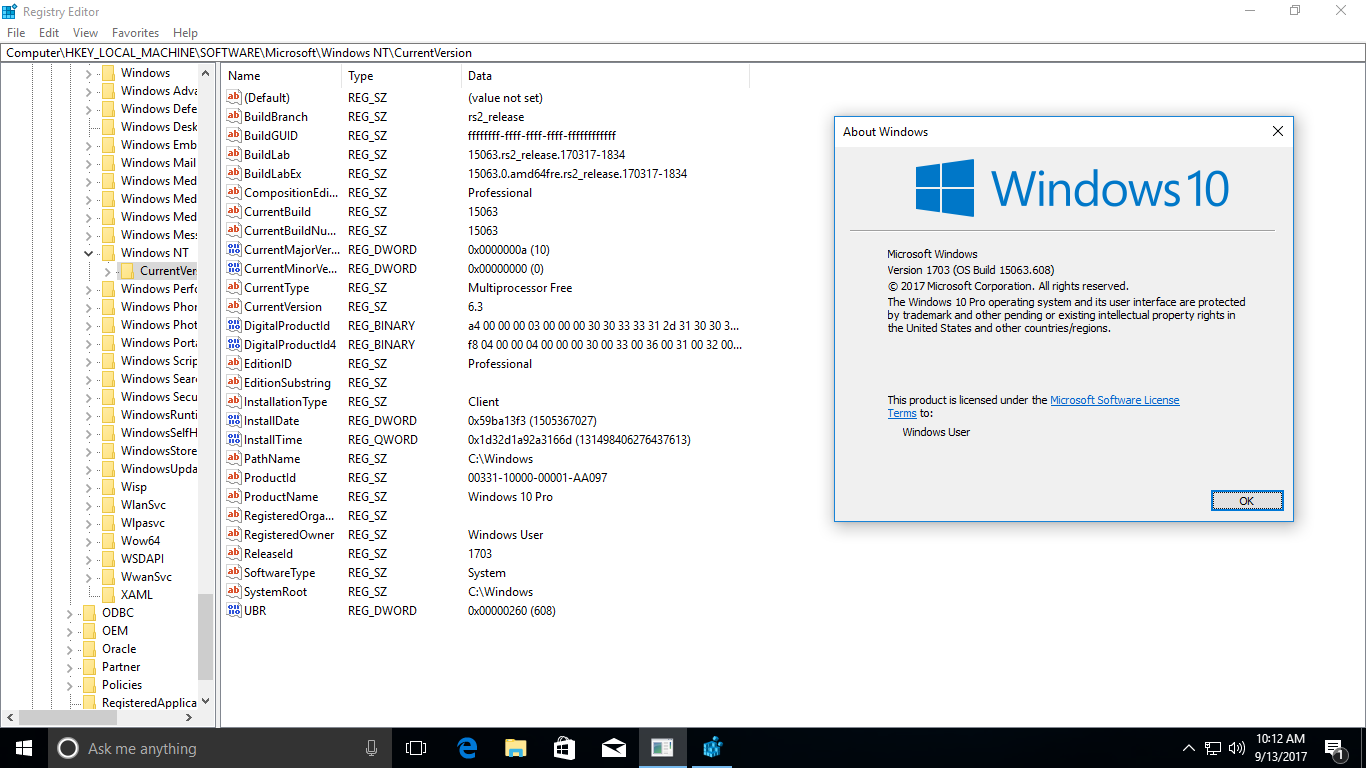Expand the OEM key
This screenshot has width=1366, height=768.
click(x=70, y=631)
